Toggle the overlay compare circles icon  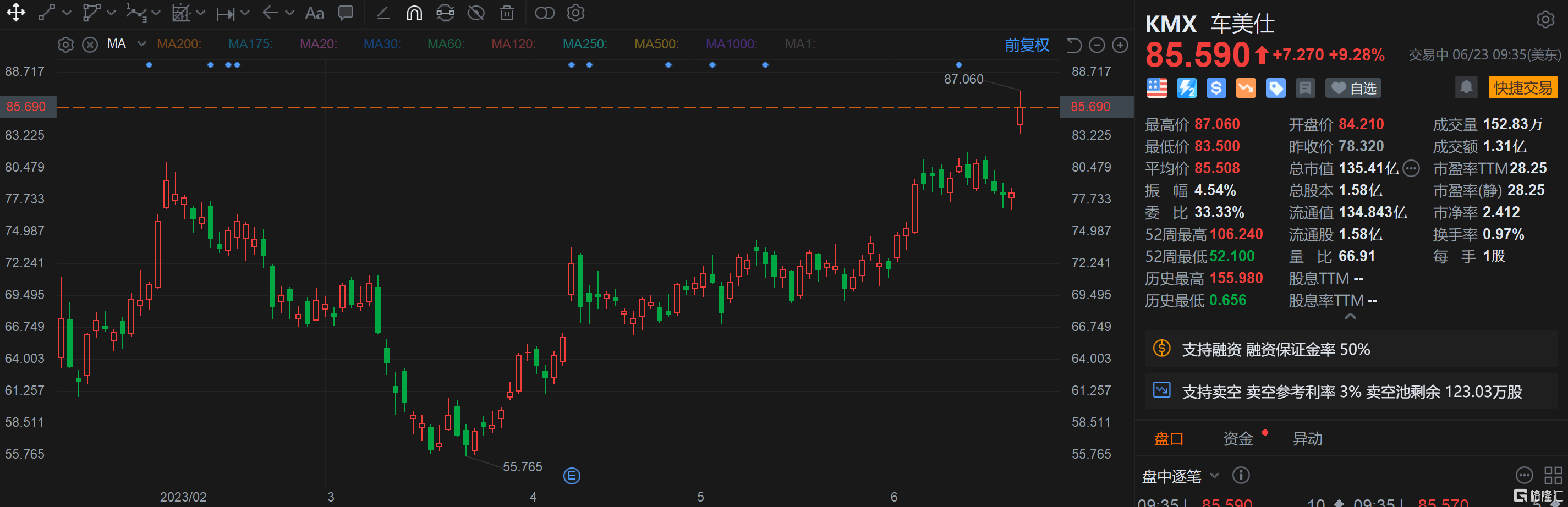[x=544, y=13]
